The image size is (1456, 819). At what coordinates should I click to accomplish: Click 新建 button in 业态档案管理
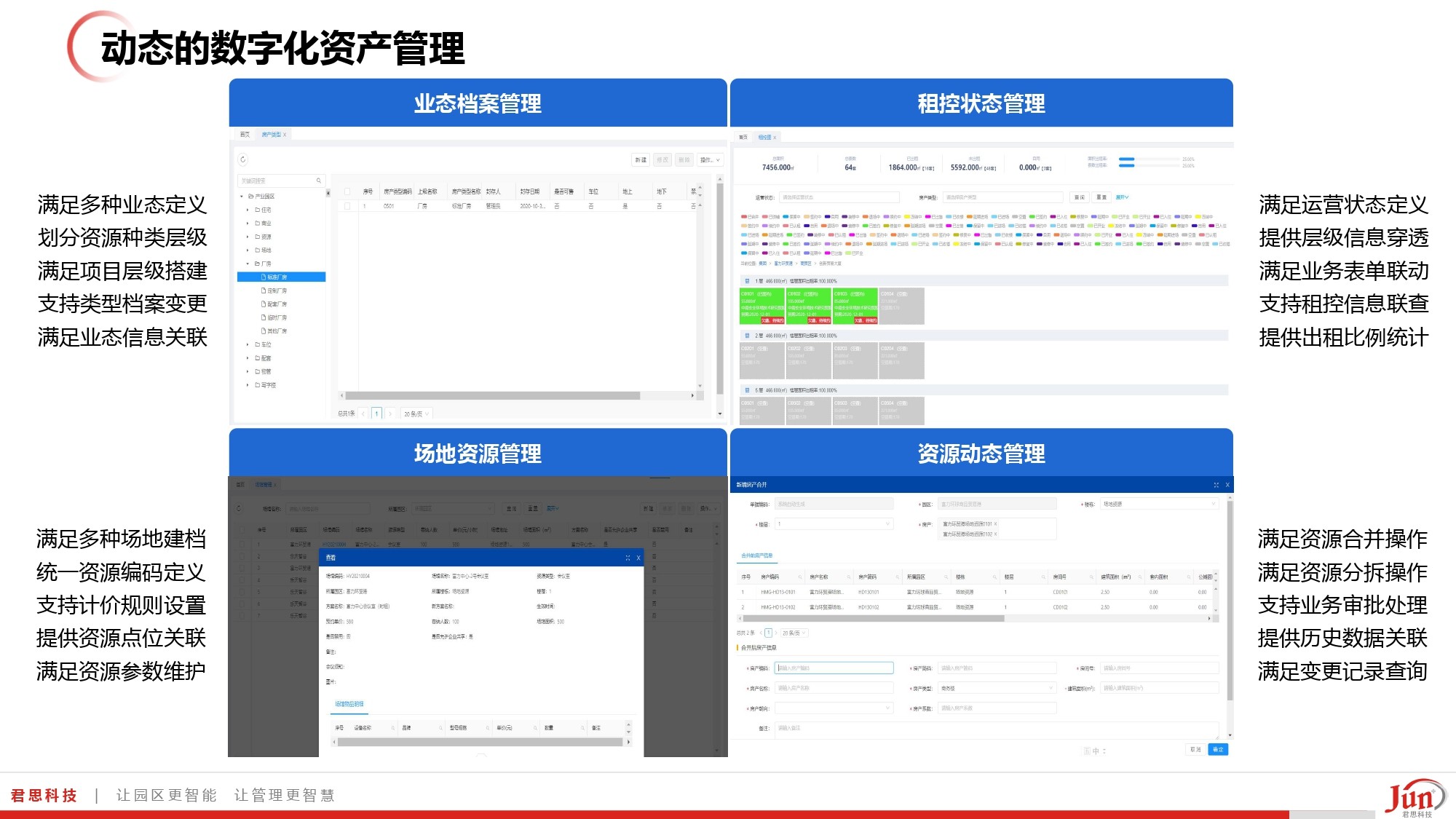point(641,159)
